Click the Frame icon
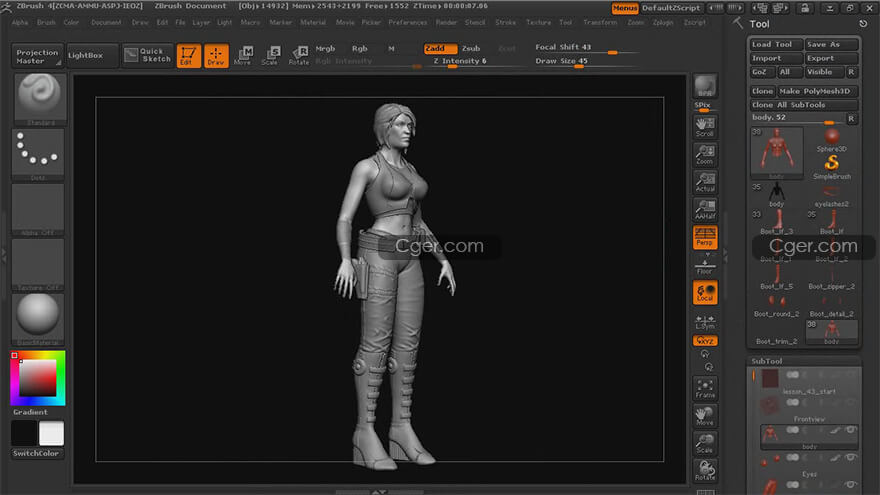This screenshot has width=880, height=495. [x=705, y=388]
